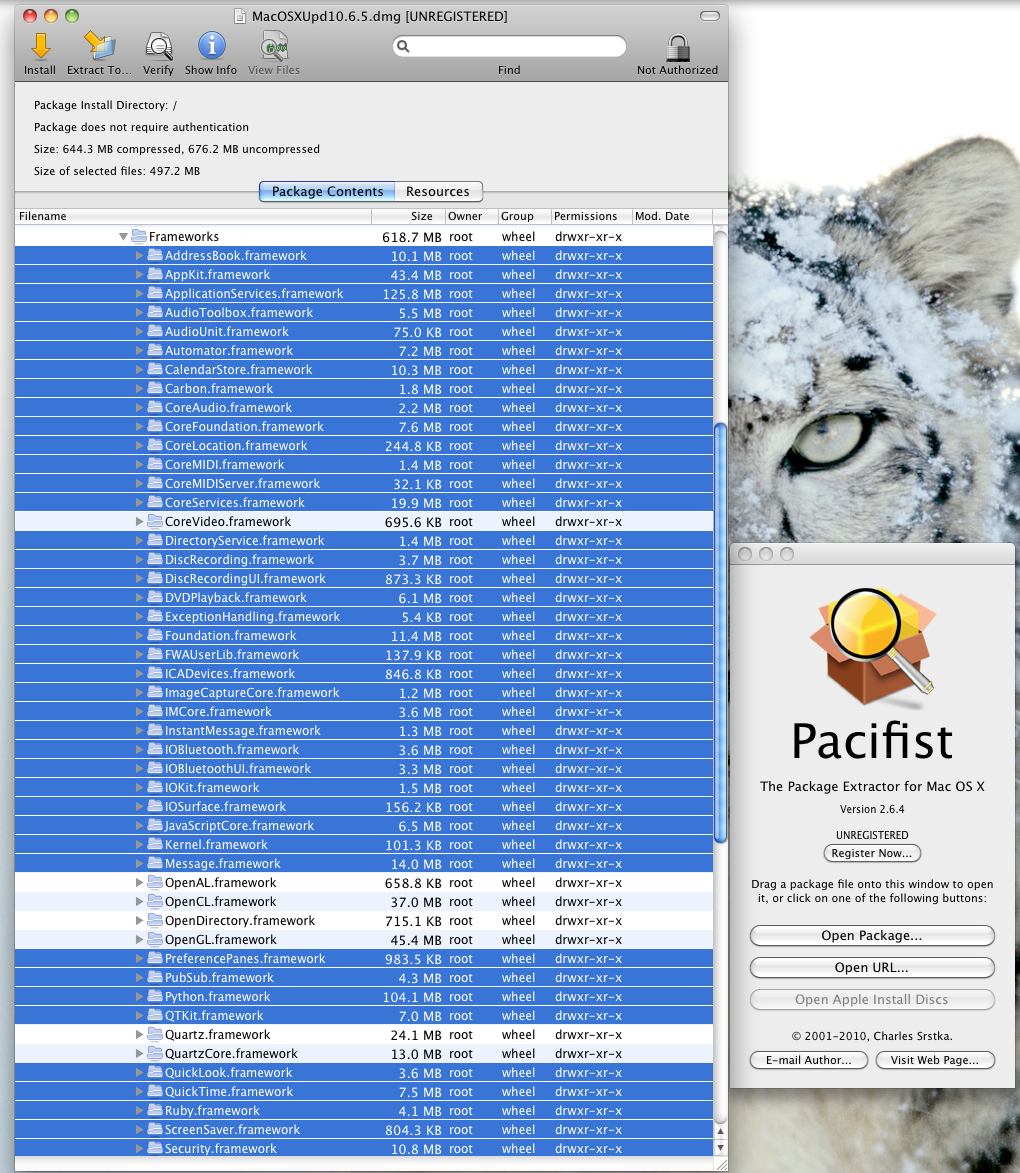This screenshot has width=1020, height=1173.
Task: Switch to the Package Contents tab
Action: [327, 192]
